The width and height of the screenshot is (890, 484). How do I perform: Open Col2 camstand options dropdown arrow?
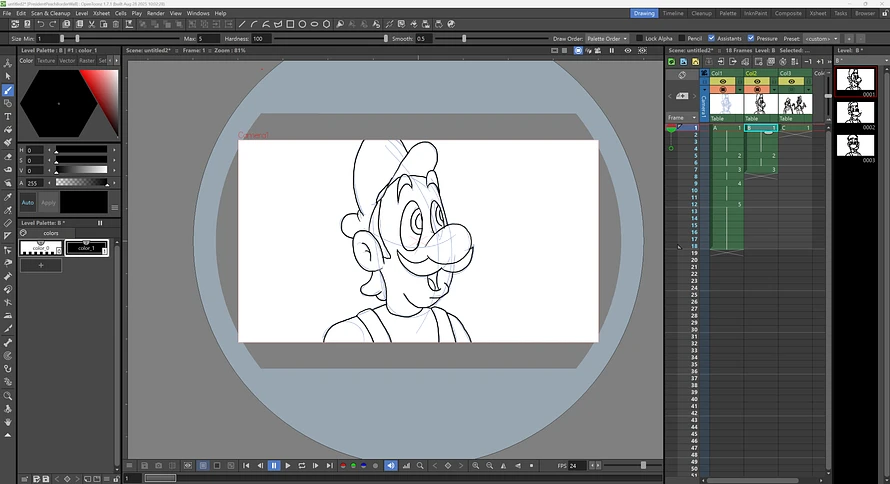click(x=774, y=90)
